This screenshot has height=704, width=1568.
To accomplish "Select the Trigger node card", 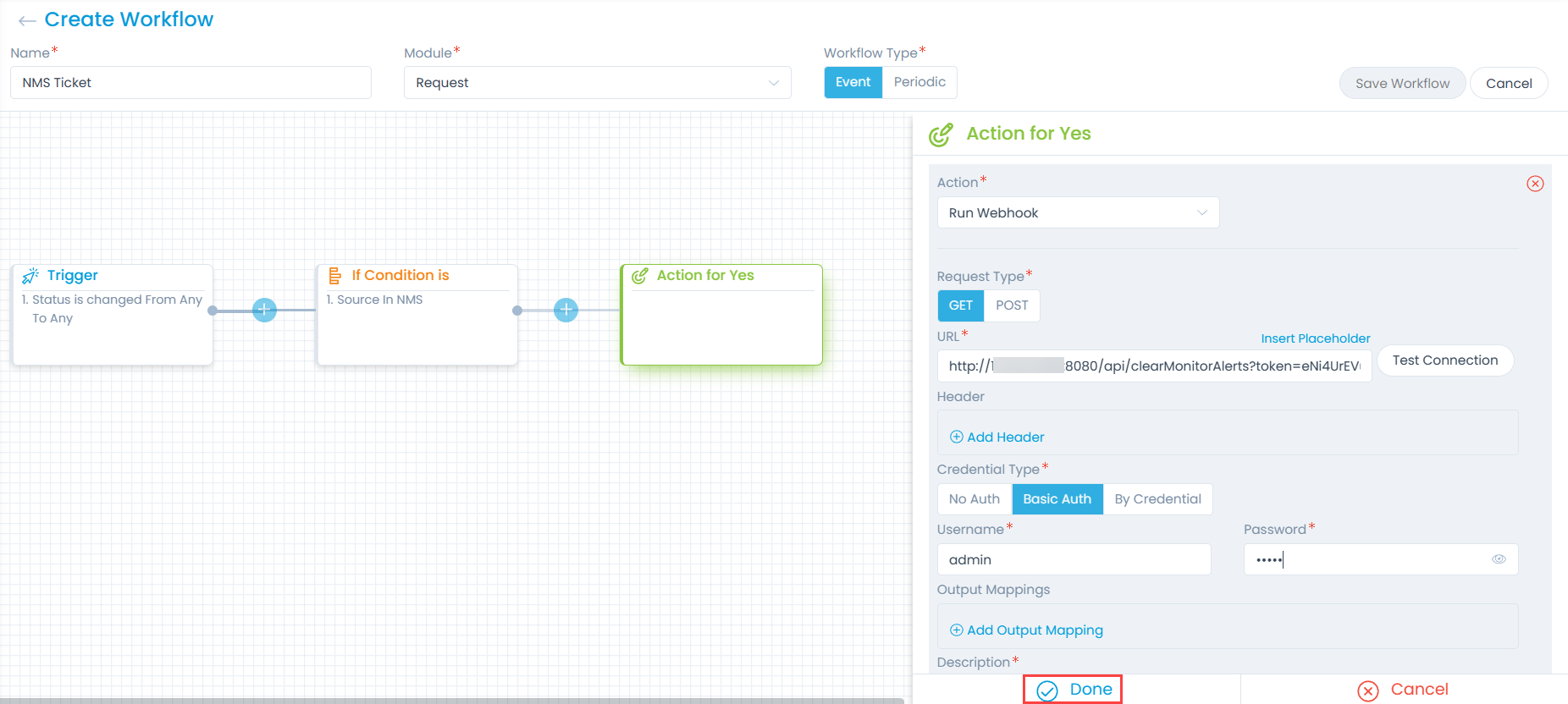I will coord(113,315).
